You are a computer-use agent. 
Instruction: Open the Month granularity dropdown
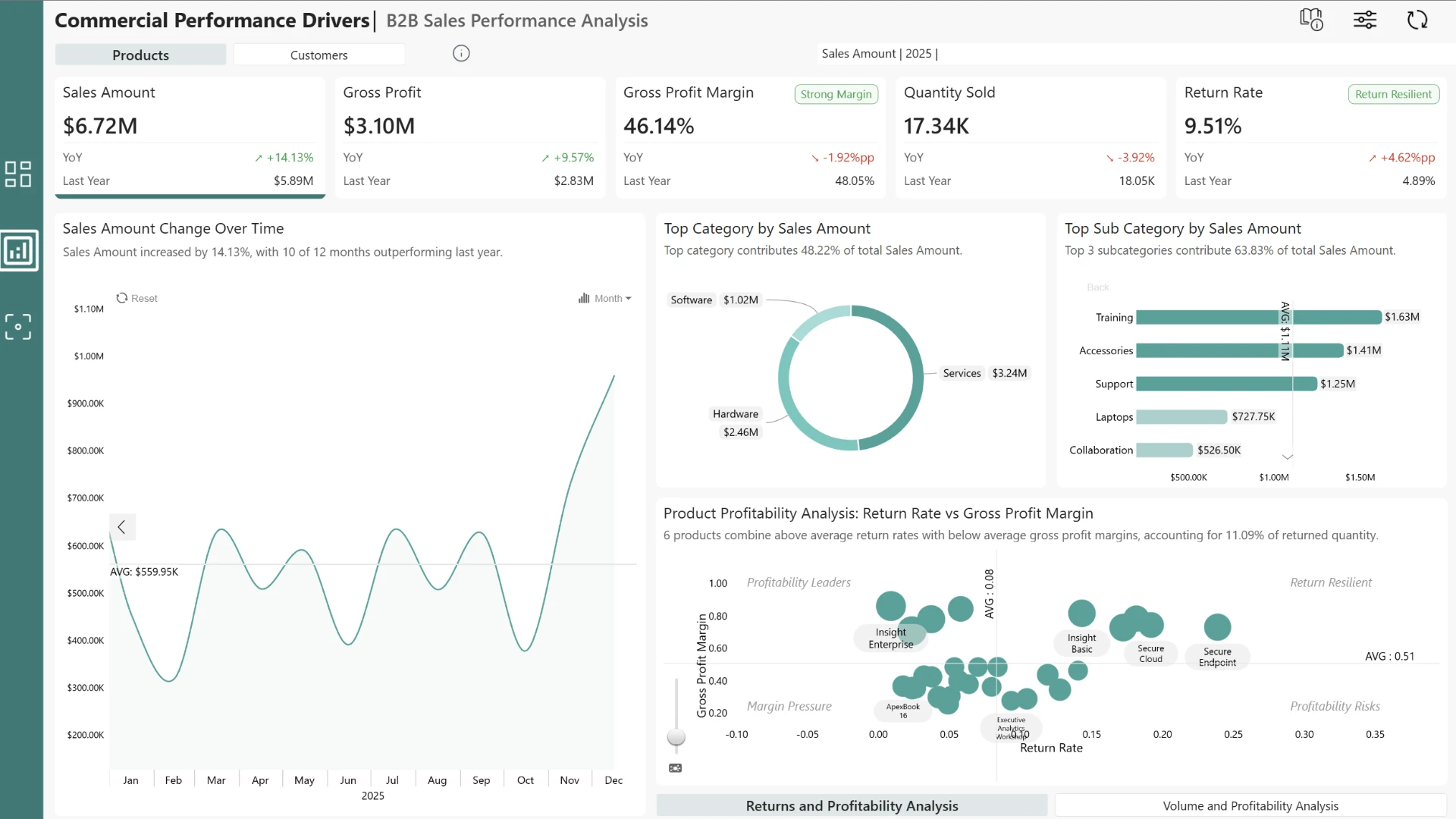click(604, 298)
